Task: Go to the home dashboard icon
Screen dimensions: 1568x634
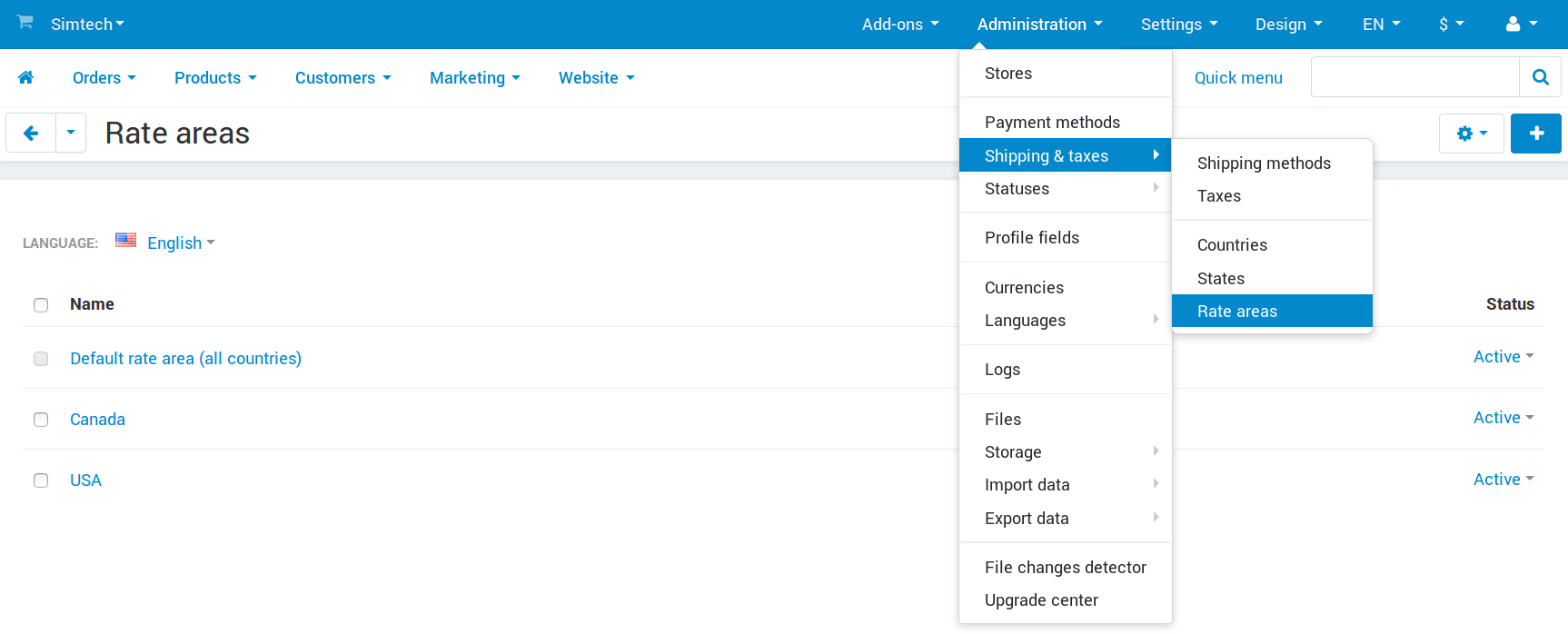Action: click(26, 78)
